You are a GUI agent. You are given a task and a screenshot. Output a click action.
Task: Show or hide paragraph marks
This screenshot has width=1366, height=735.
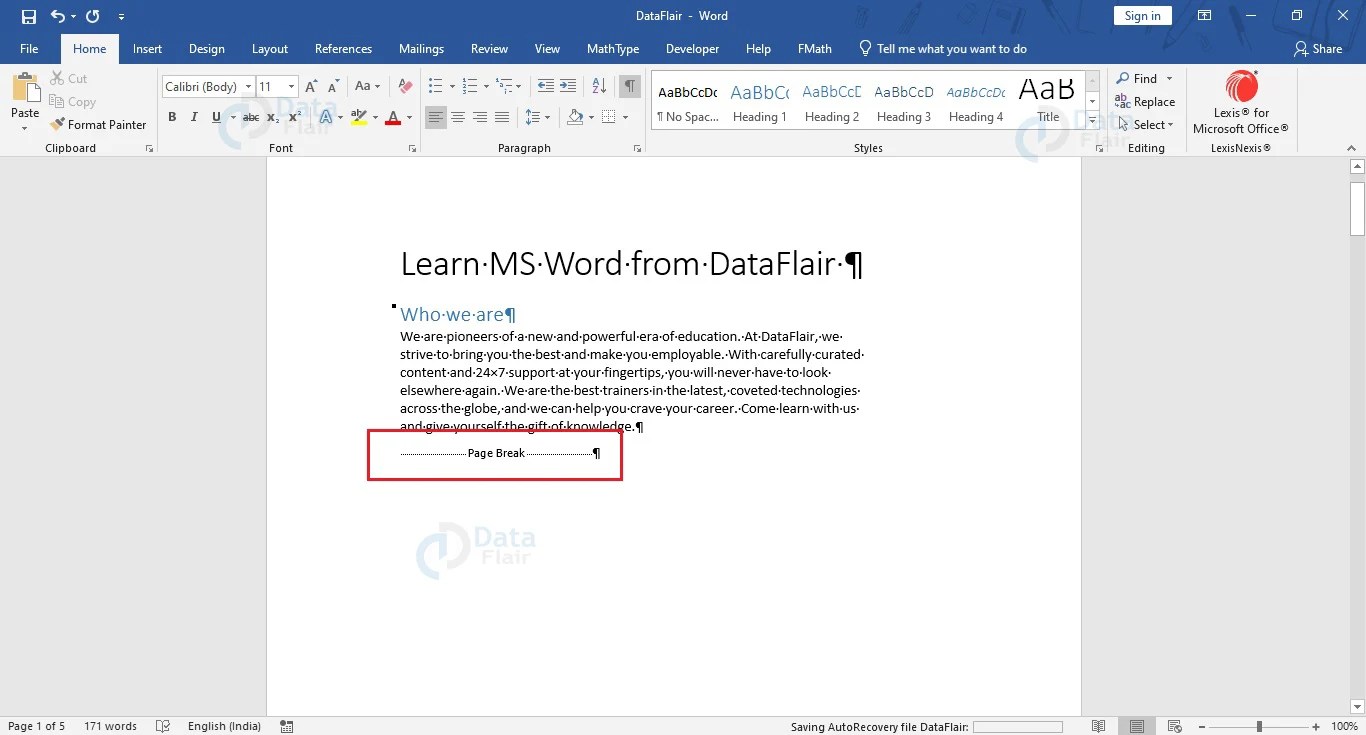[629, 86]
